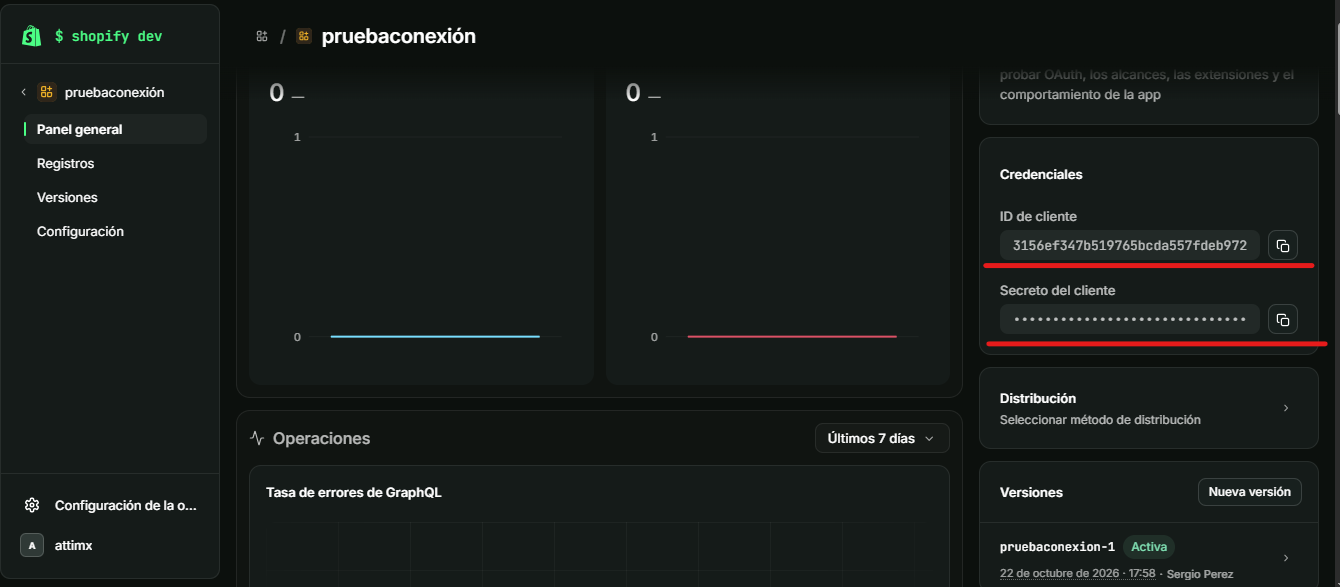Click the Activa status badge
This screenshot has height=587, width=1340.
[x=1149, y=547]
